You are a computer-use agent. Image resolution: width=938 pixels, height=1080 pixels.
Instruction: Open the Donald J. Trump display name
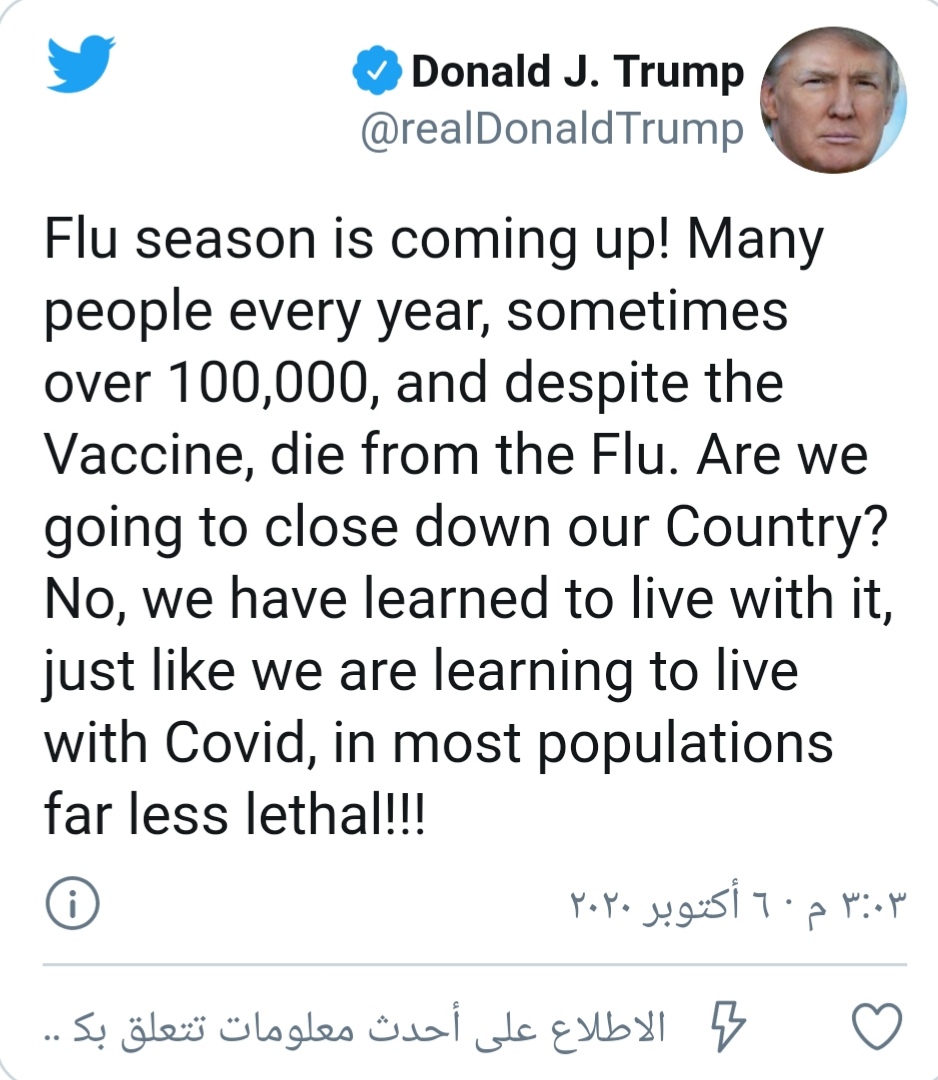point(577,72)
